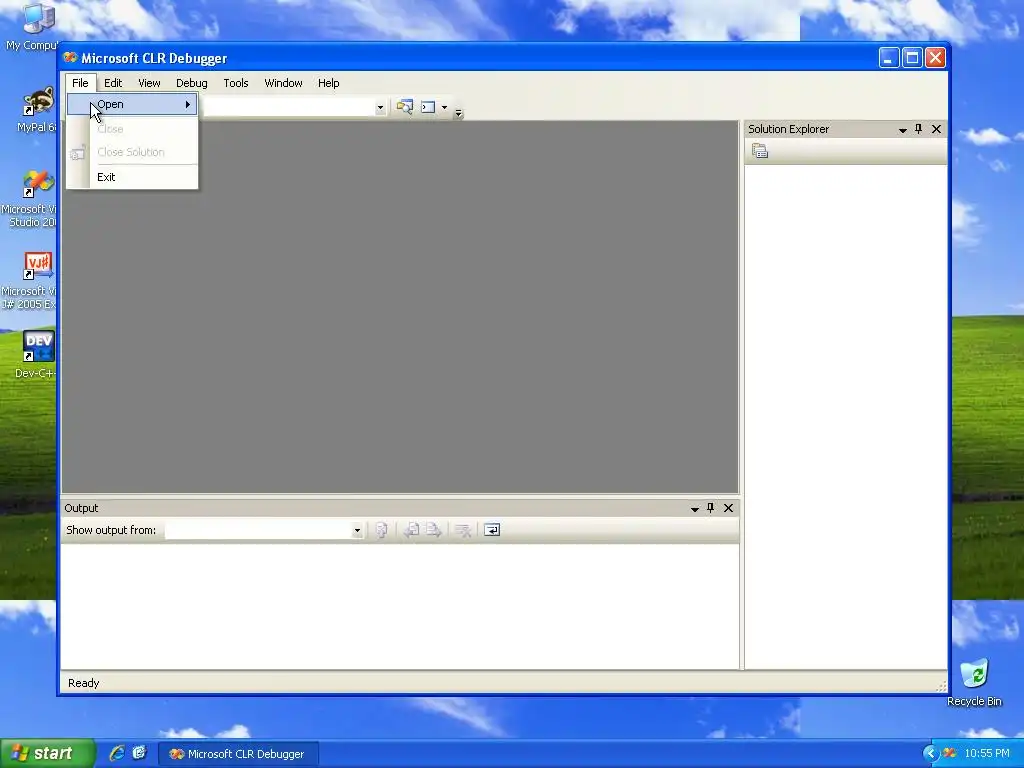Open the arrow next to the Command Window icon
This screenshot has width=1024, height=768.
[444, 107]
